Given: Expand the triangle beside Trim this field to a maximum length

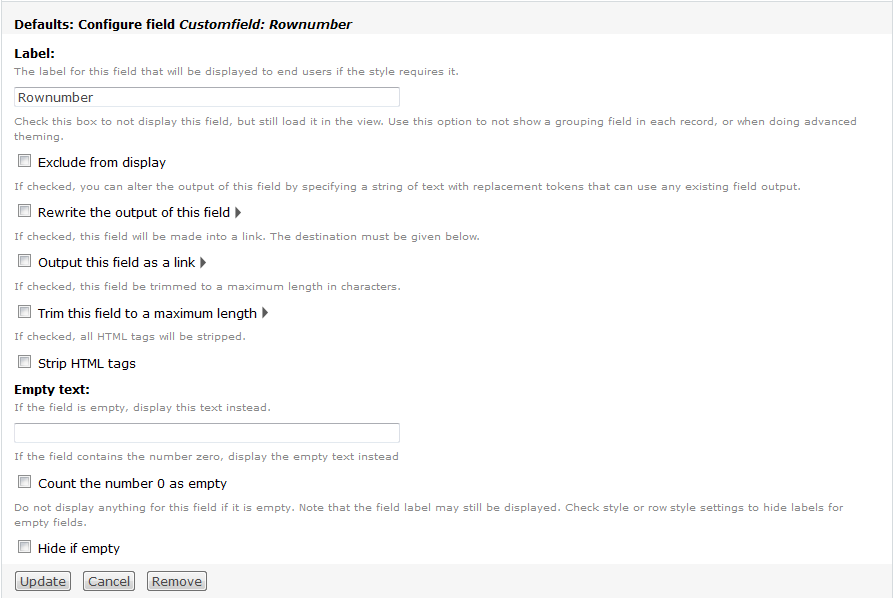Looking at the screenshot, I should [x=265, y=313].
